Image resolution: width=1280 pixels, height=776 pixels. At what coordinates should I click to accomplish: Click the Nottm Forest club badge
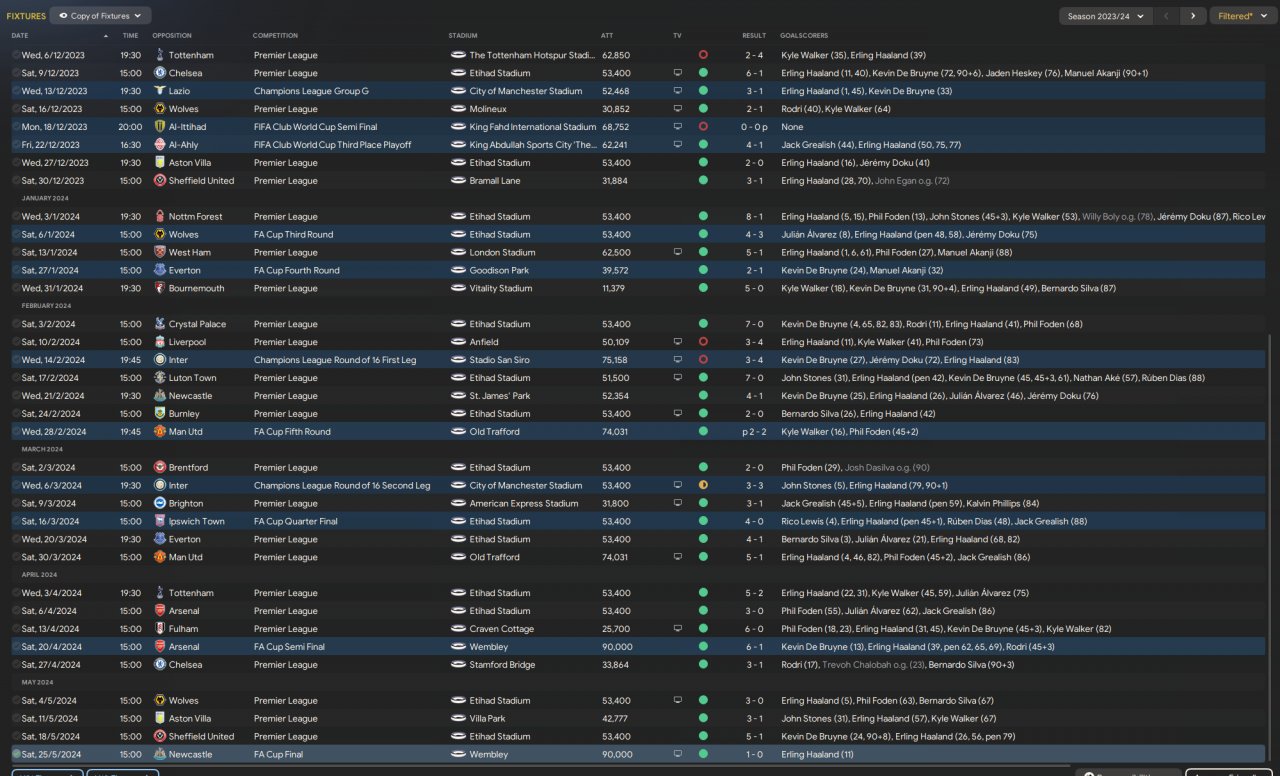[x=160, y=217]
